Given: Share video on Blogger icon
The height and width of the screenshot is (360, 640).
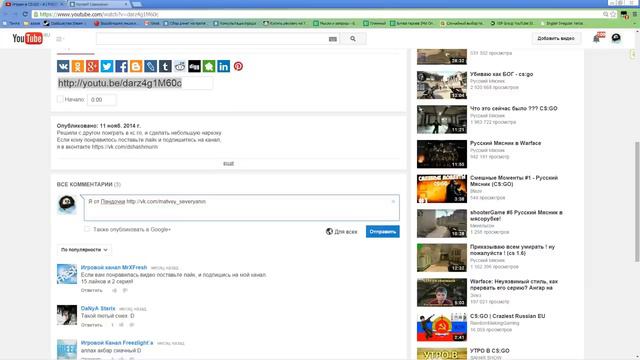Looking at the screenshot, I should click(x=136, y=66).
